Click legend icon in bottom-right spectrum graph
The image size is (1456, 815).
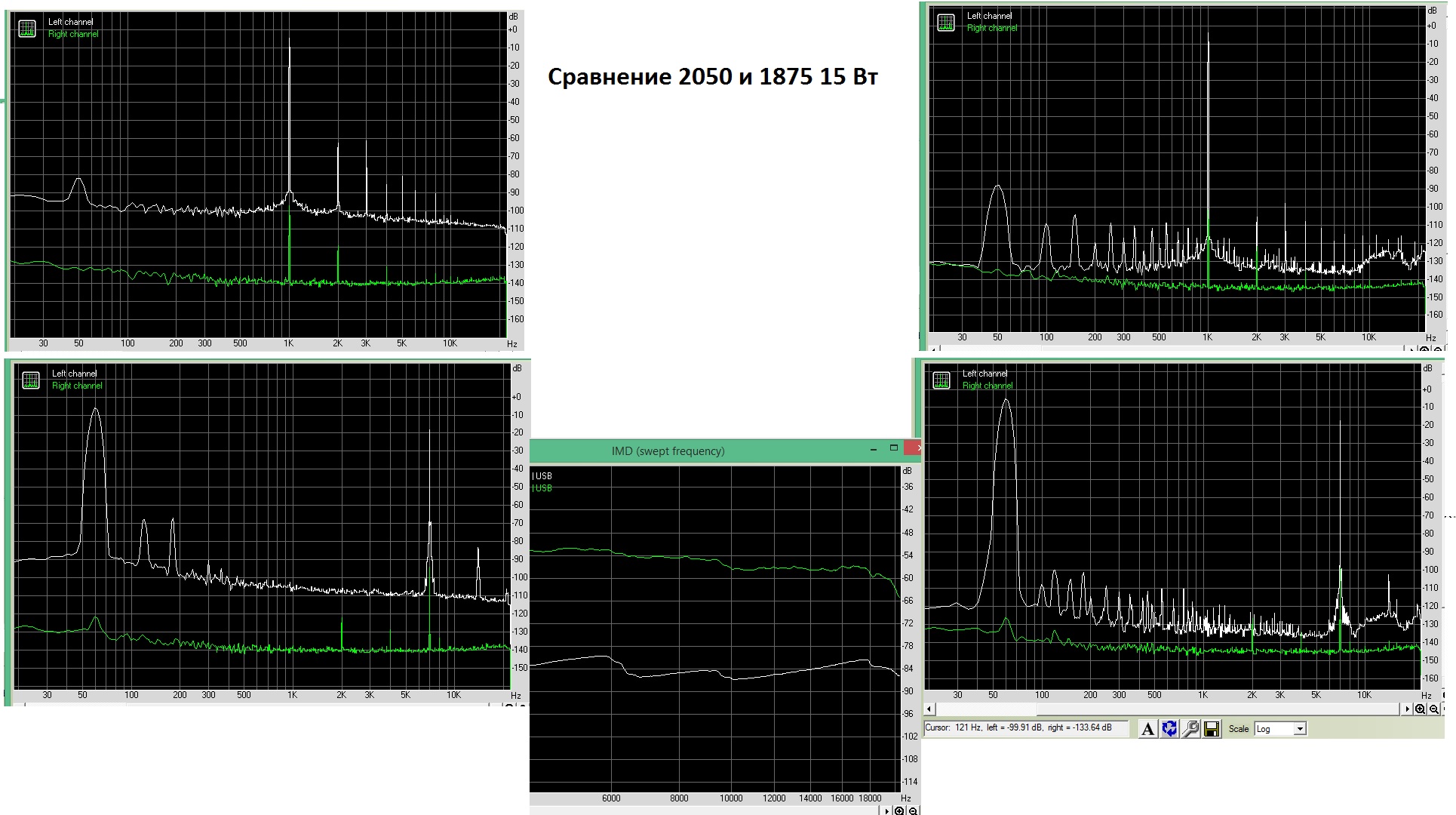941,380
